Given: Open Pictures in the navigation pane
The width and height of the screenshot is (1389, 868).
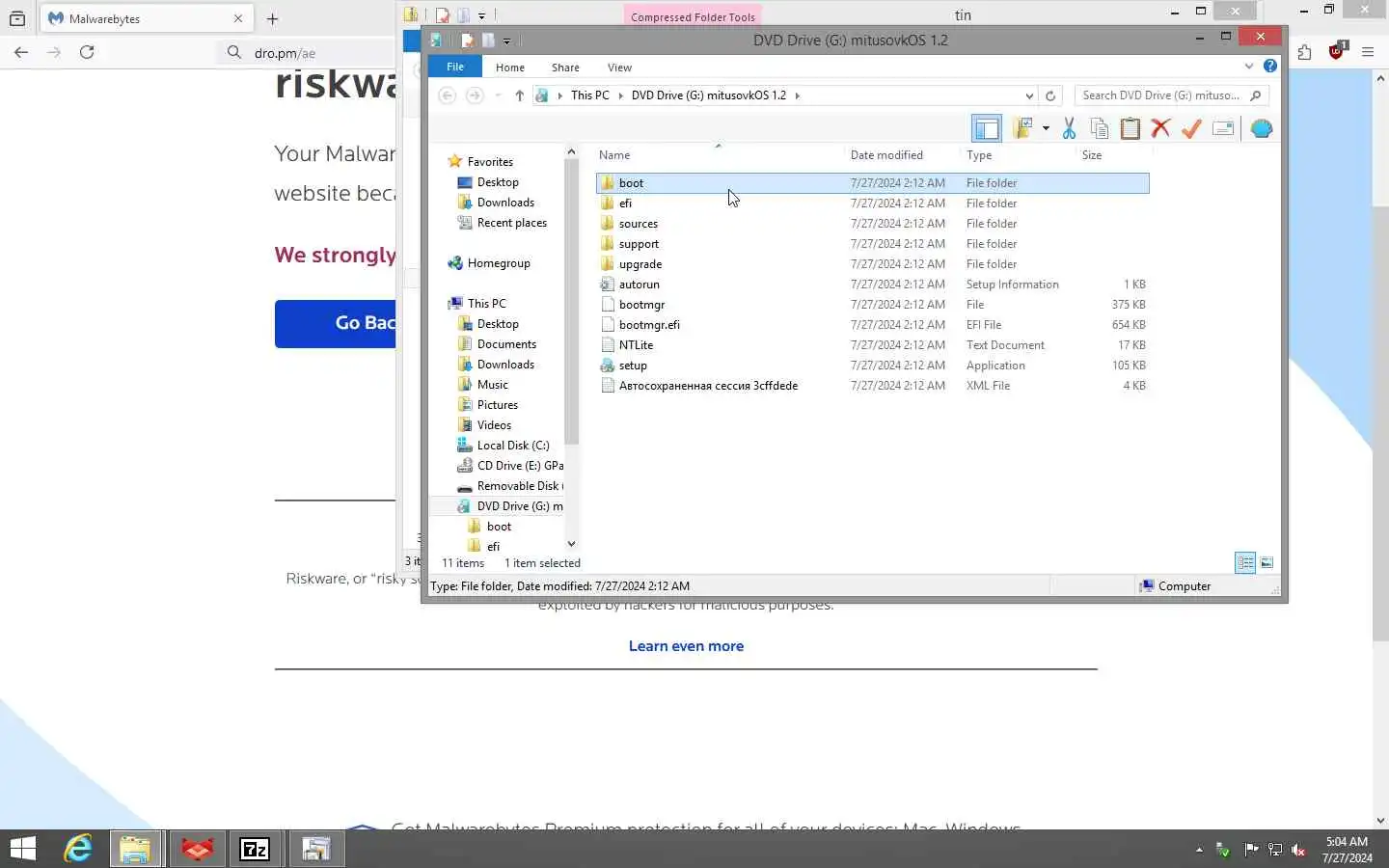Looking at the screenshot, I should (x=497, y=405).
